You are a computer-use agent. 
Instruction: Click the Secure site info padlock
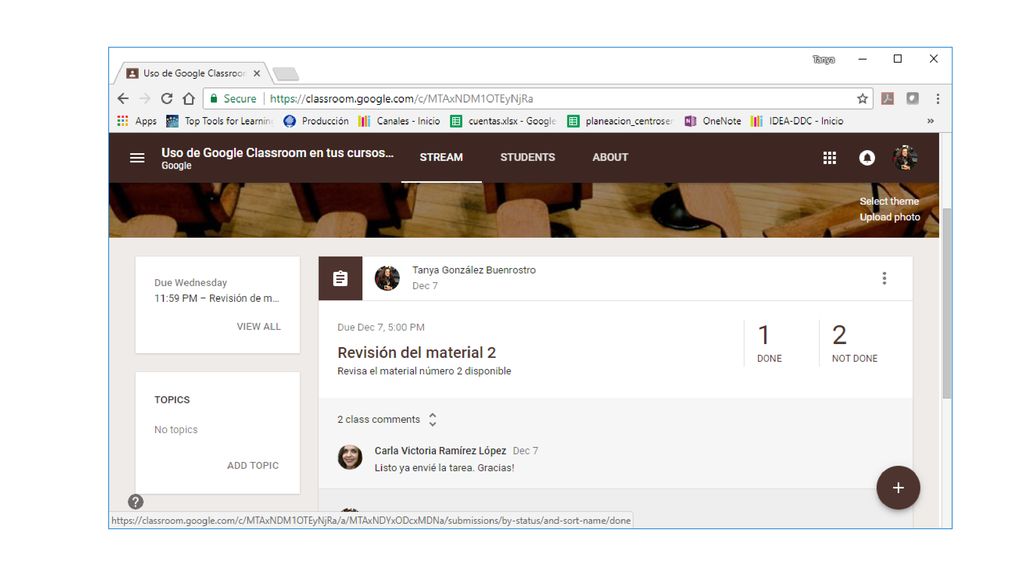pos(214,99)
